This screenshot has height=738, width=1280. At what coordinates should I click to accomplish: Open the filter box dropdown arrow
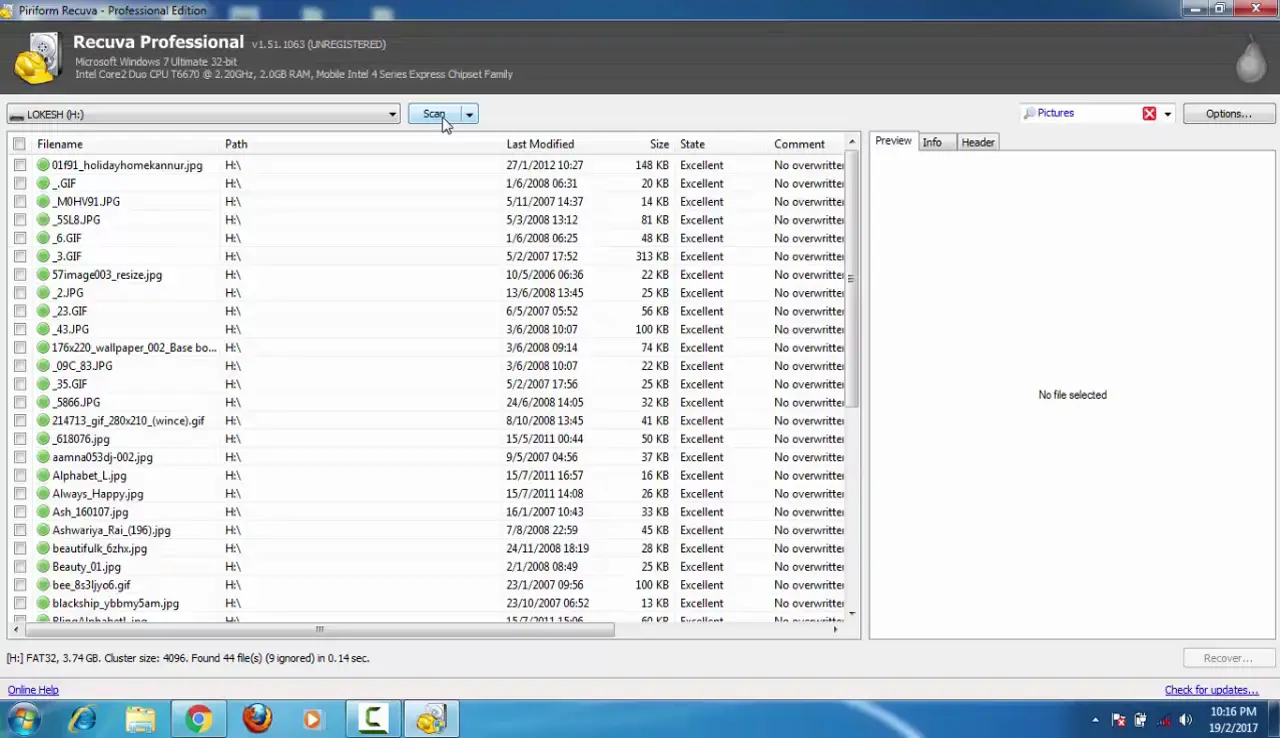point(1167,114)
